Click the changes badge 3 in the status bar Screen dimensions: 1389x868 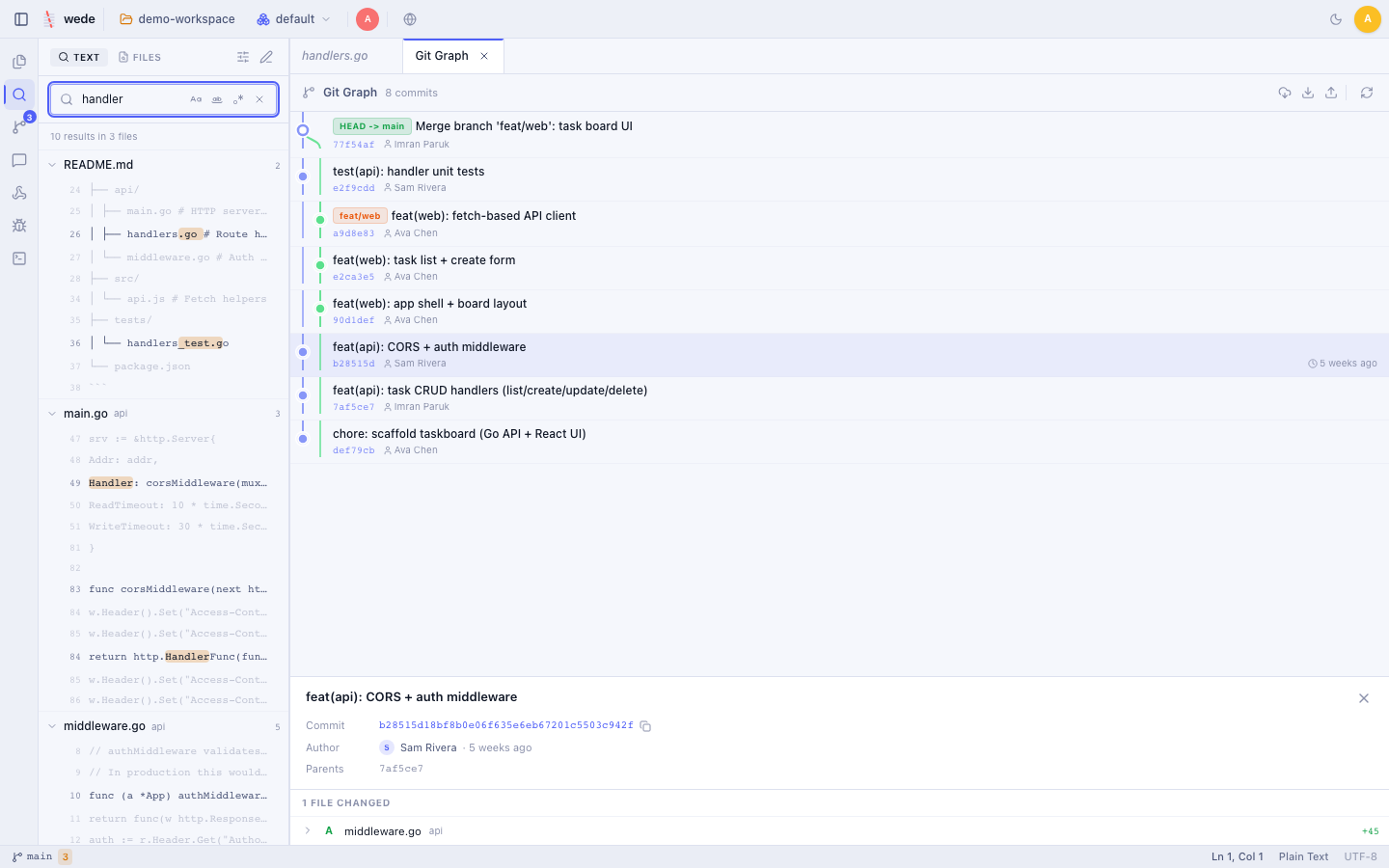(65, 856)
